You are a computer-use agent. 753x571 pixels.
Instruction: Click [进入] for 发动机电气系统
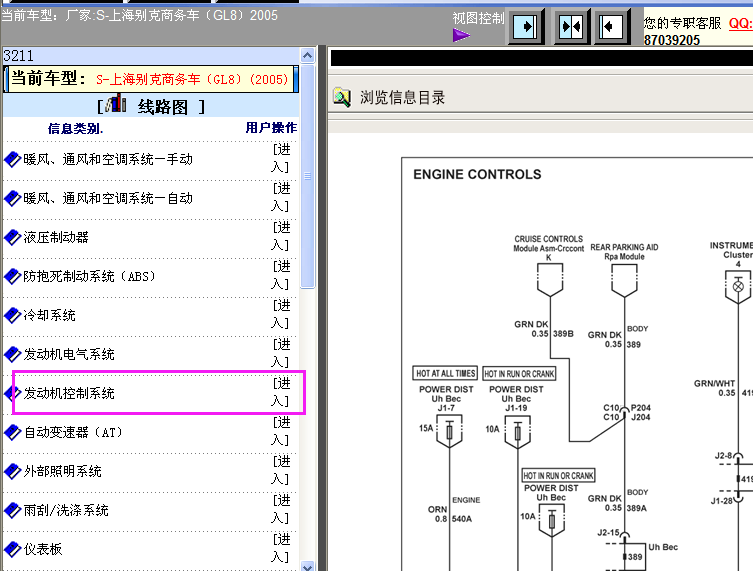[281, 352]
